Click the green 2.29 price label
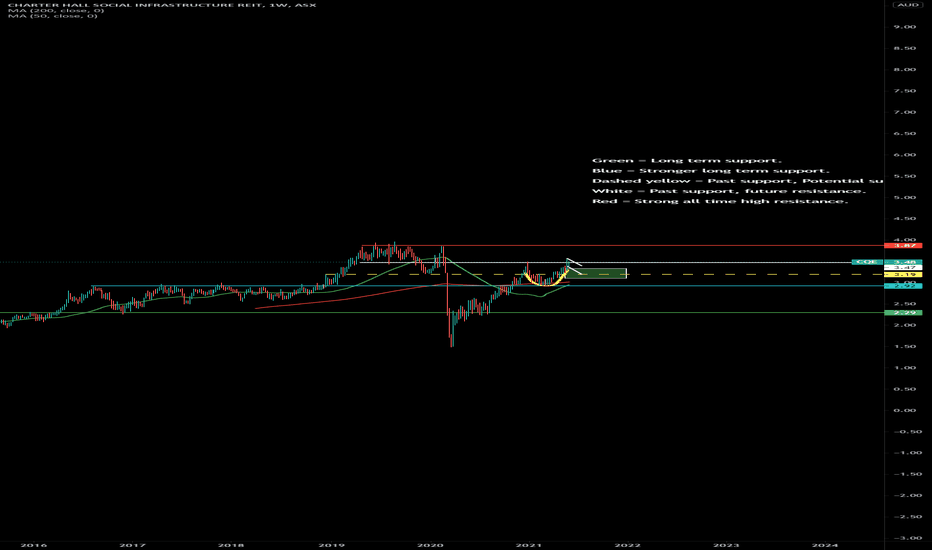Screen dimensions: 932x550 coord(903,313)
